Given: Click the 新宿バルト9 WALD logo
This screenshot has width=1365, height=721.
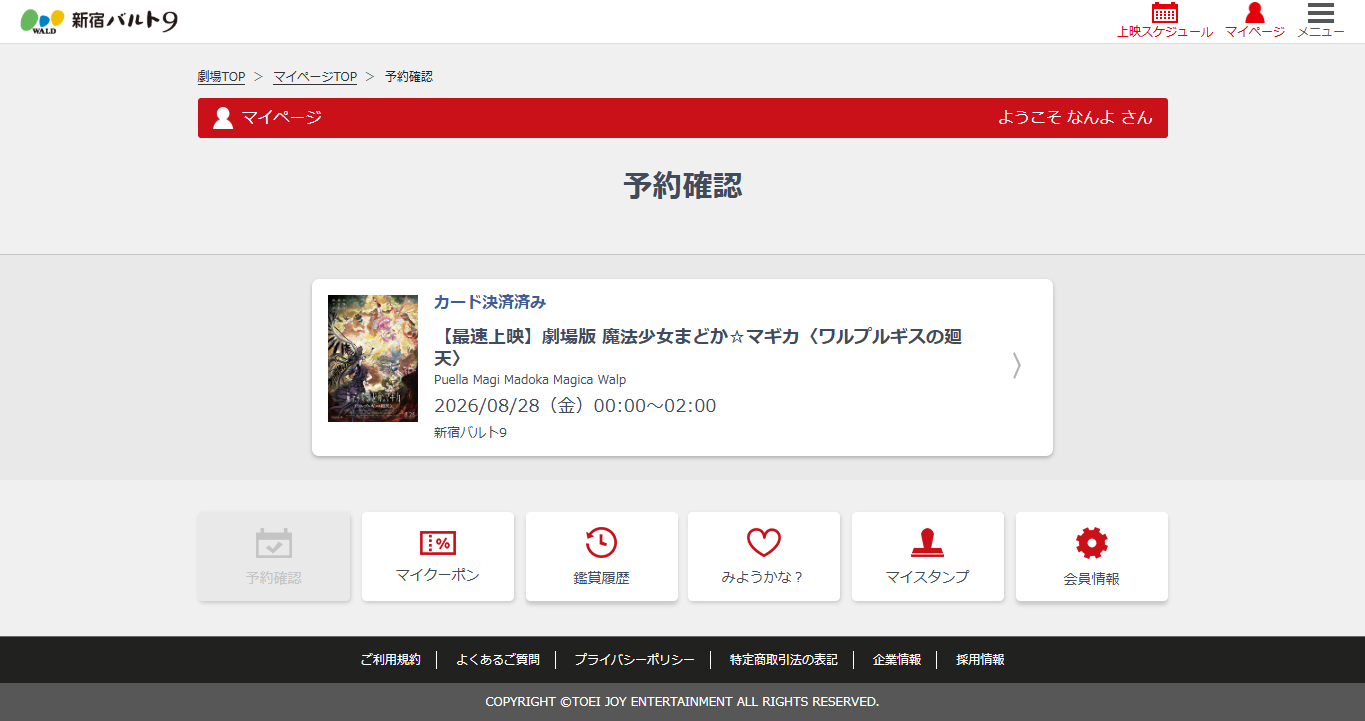Looking at the screenshot, I should (x=99, y=21).
